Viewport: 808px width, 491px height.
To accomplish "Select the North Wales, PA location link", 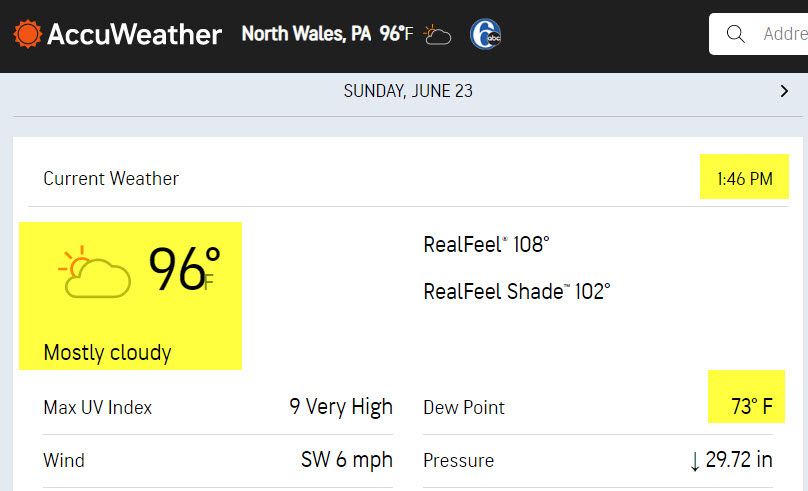I will 306,34.
